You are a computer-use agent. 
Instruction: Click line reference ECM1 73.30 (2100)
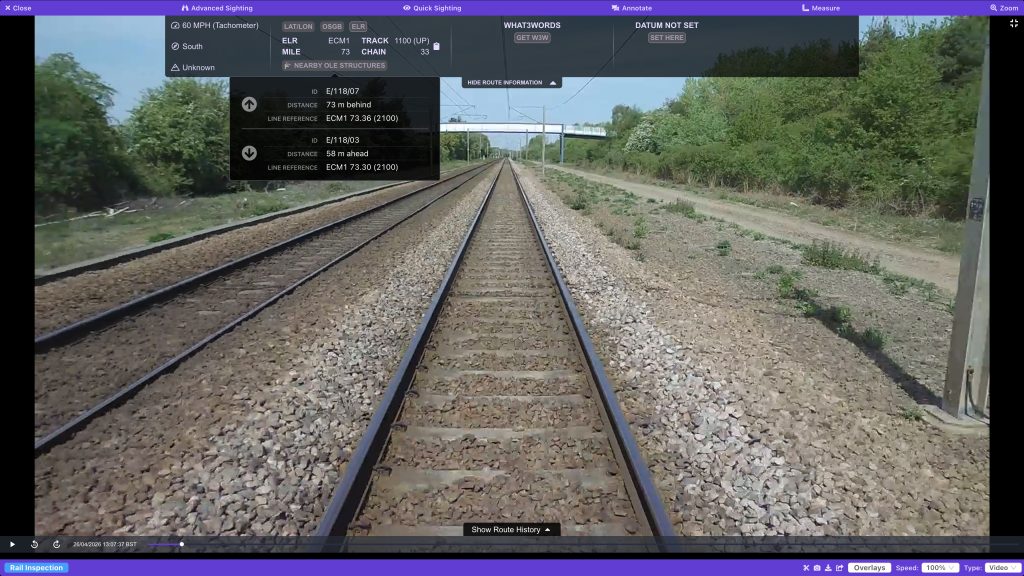point(362,167)
